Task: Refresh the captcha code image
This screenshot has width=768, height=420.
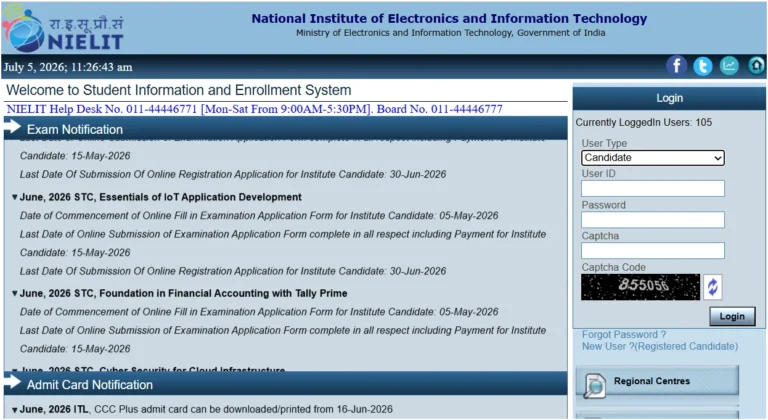Action: (x=713, y=287)
